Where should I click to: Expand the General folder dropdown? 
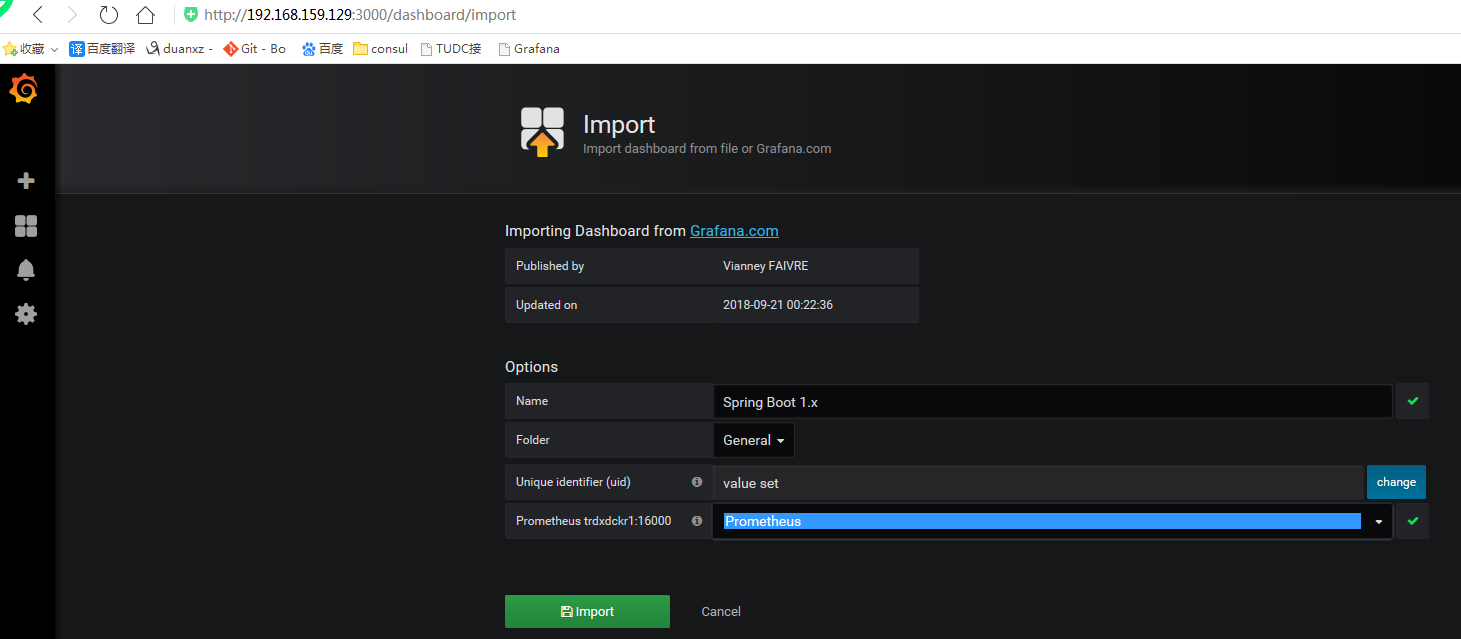tap(754, 440)
